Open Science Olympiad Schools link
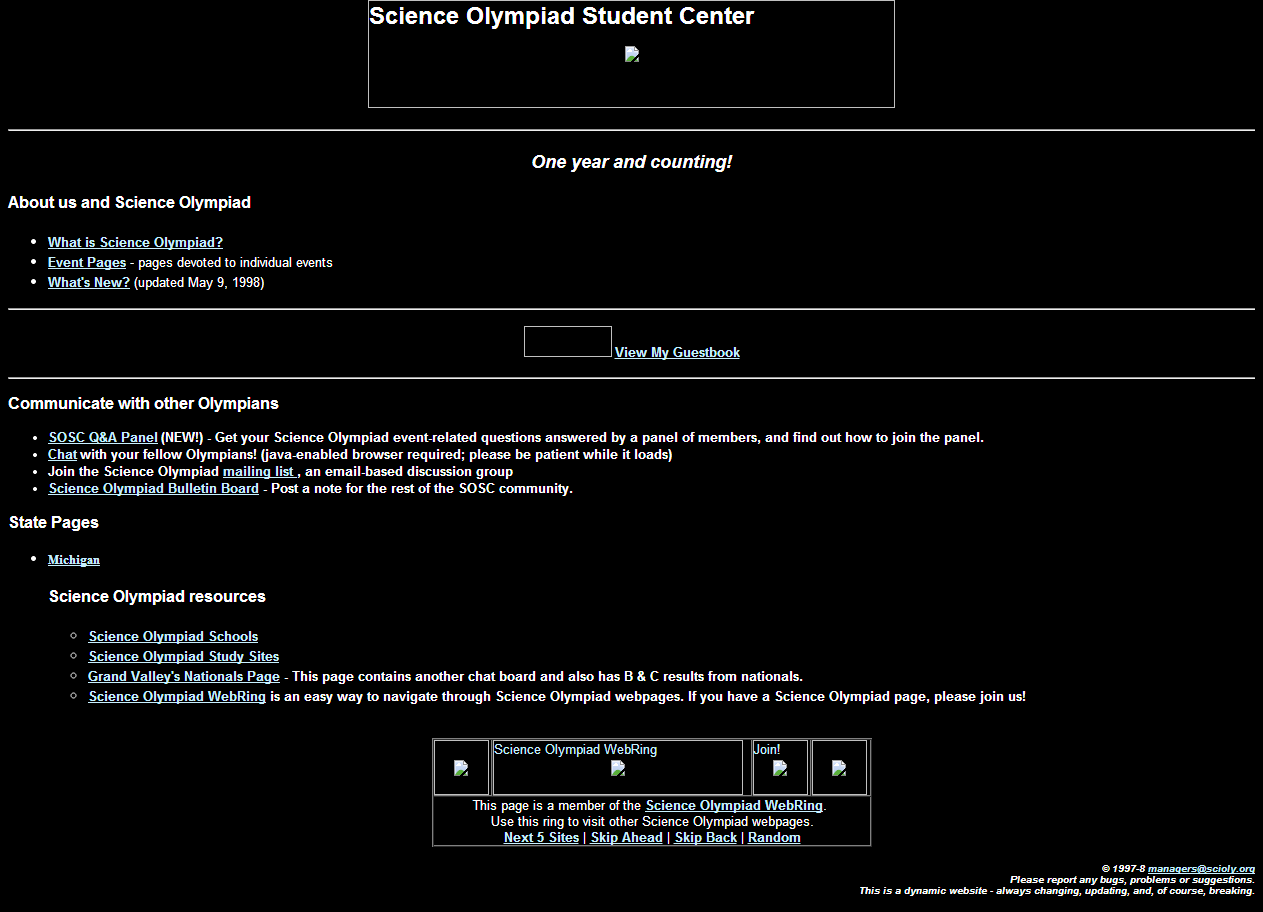This screenshot has height=912, width=1263. pyautogui.click(x=173, y=636)
